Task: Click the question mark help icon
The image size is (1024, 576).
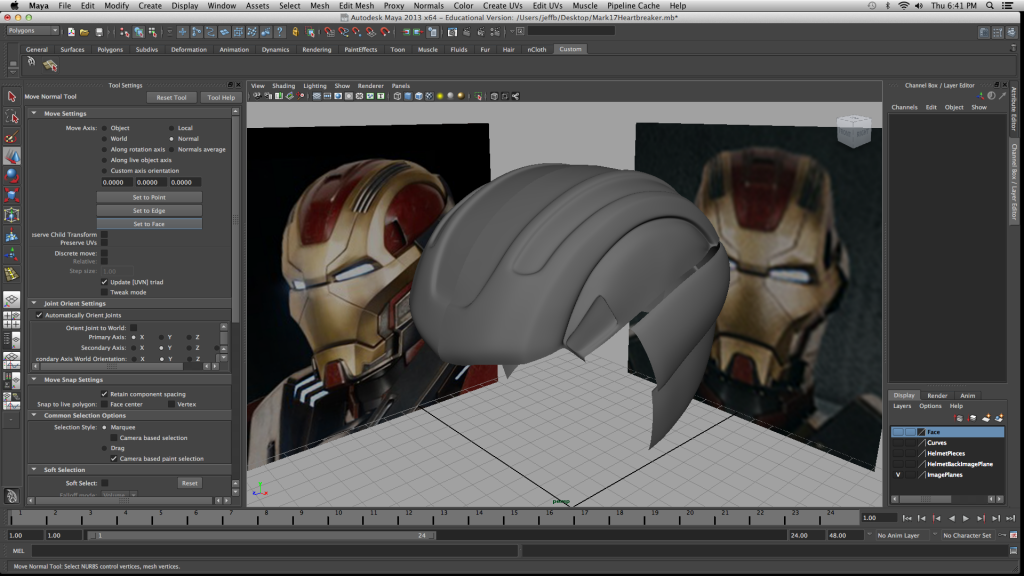Action: tap(280, 31)
